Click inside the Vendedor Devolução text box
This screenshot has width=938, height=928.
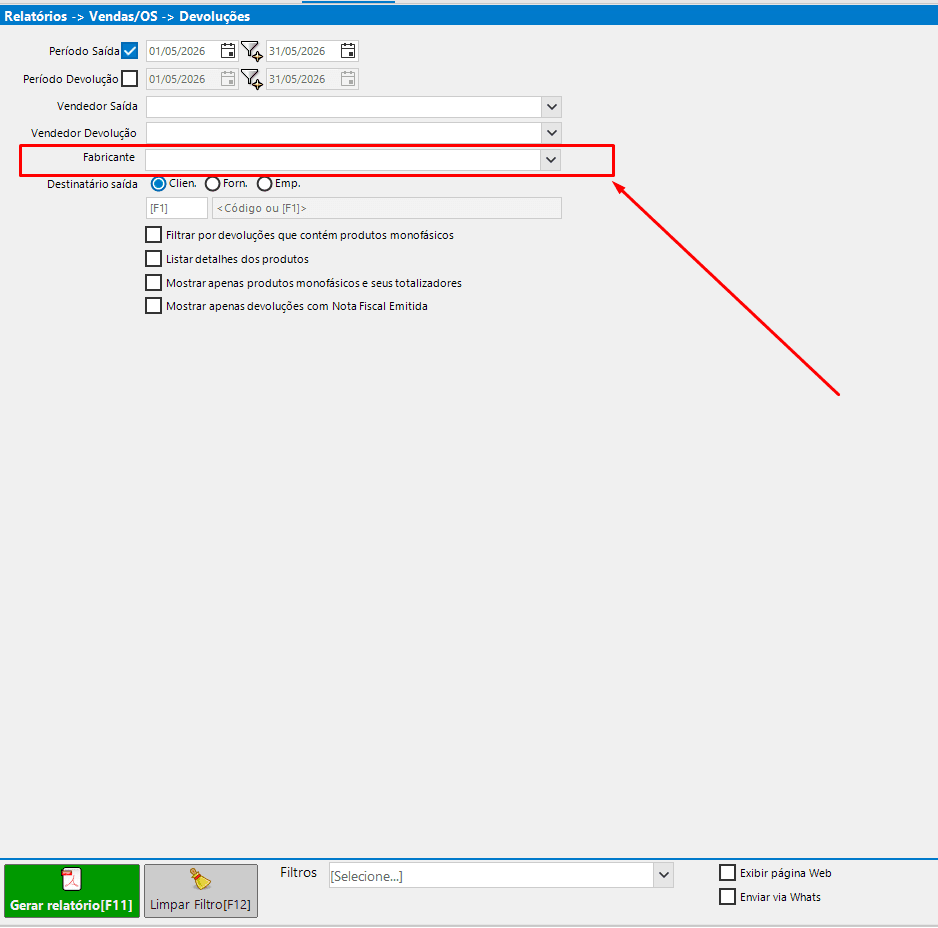[344, 133]
